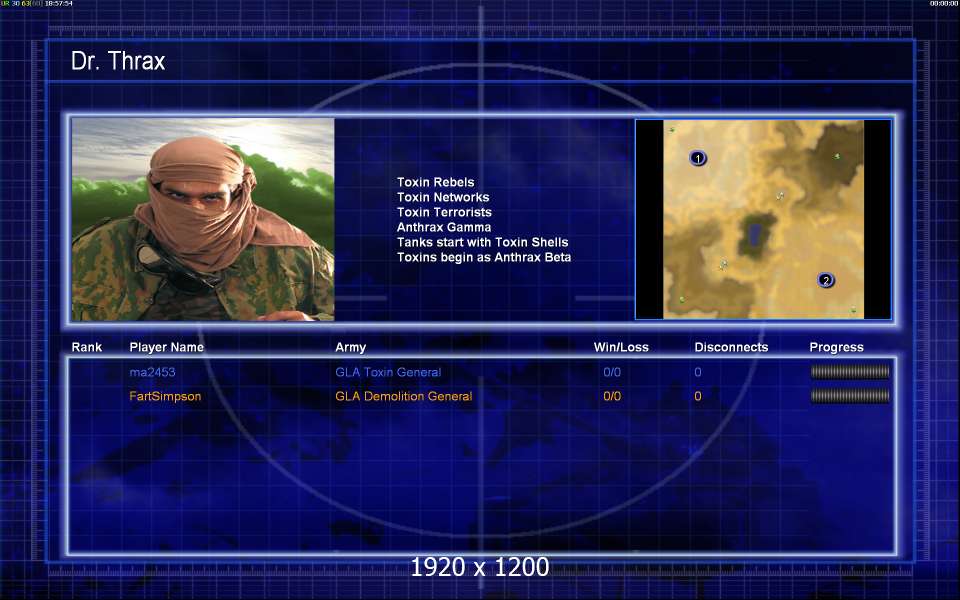
Task: Click the 0/0 record in FartSimpson row
Action: (x=612, y=396)
